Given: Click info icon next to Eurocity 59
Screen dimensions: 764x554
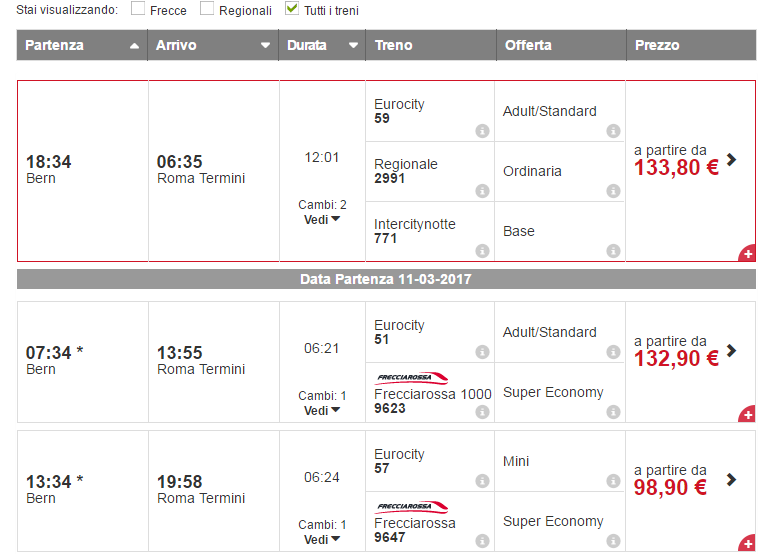Looking at the screenshot, I should click(x=482, y=131).
